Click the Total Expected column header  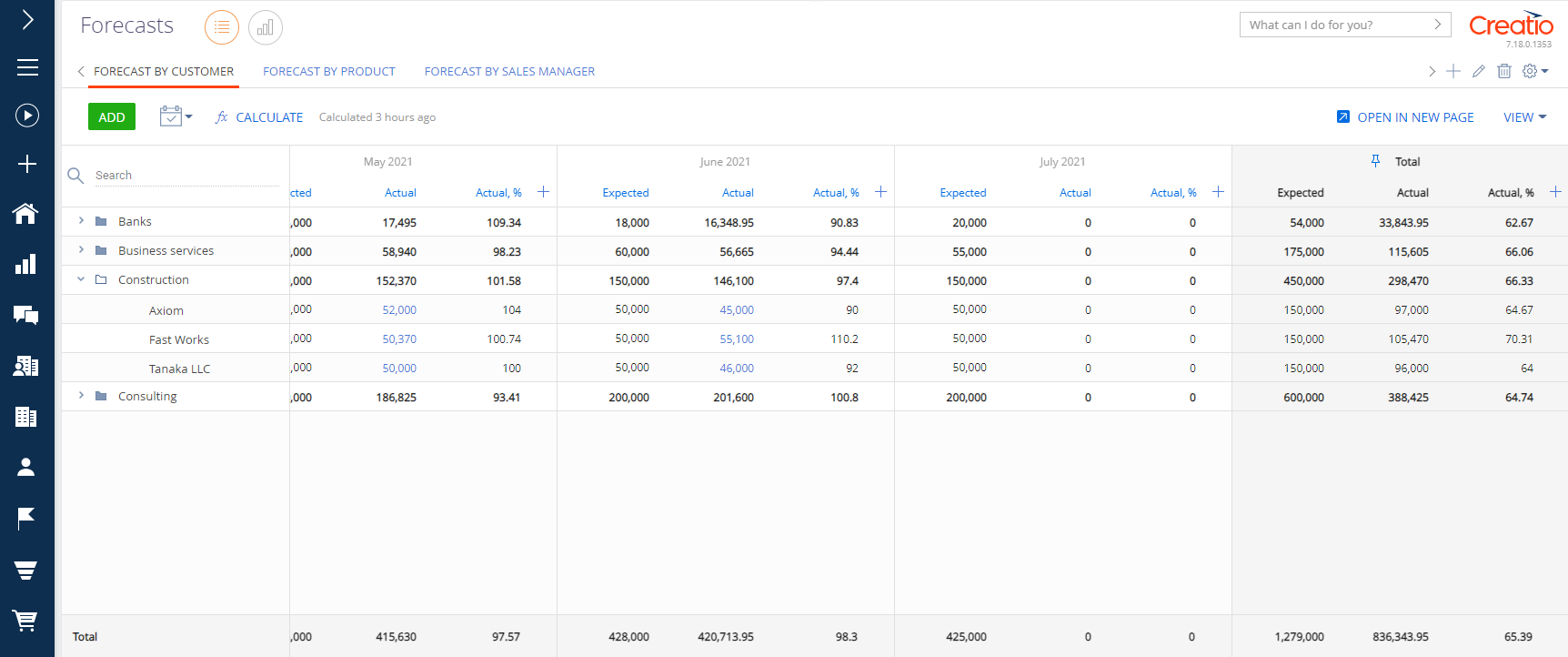pos(1301,193)
